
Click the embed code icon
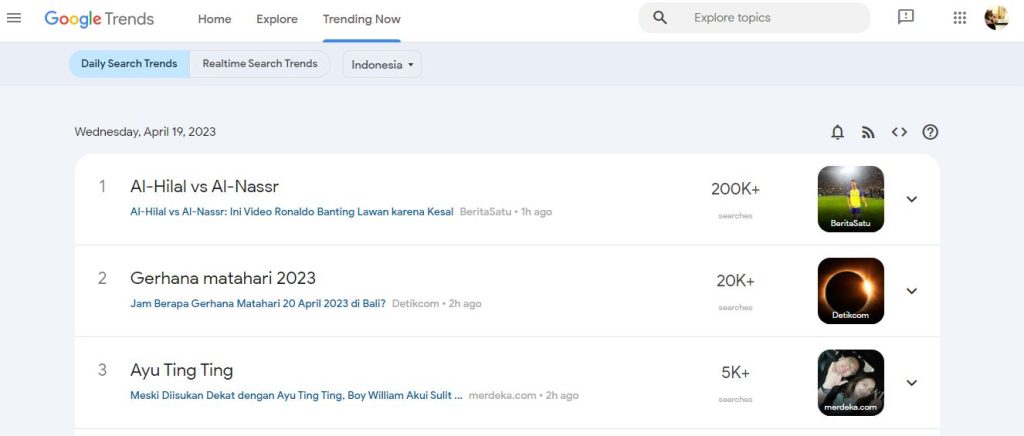[x=899, y=132]
